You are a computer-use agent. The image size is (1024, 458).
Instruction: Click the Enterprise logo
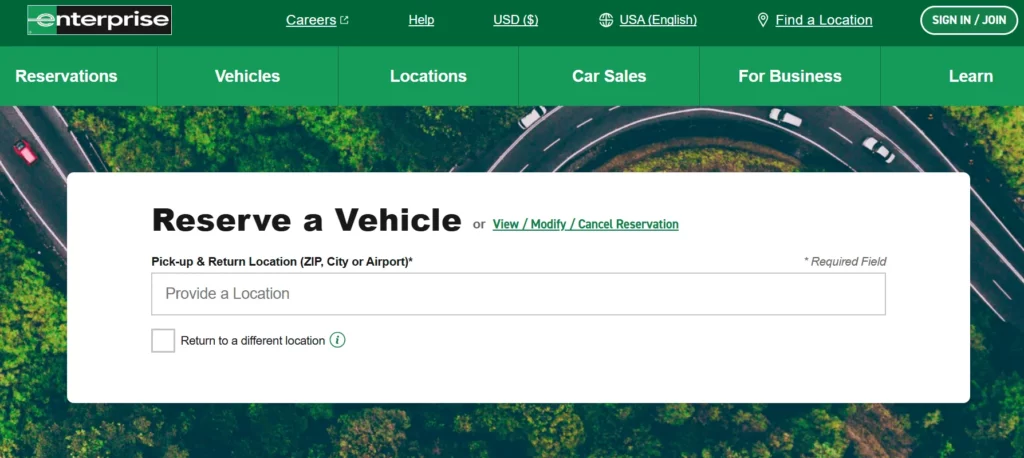[99, 20]
